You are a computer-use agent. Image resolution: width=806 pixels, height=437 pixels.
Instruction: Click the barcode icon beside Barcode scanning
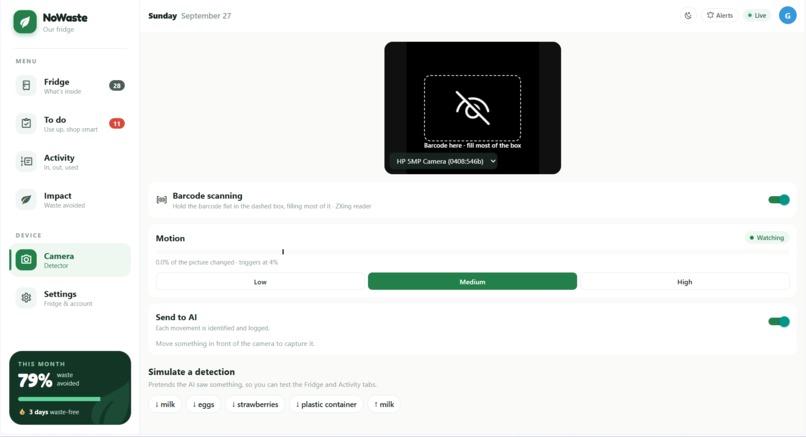(161, 199)
